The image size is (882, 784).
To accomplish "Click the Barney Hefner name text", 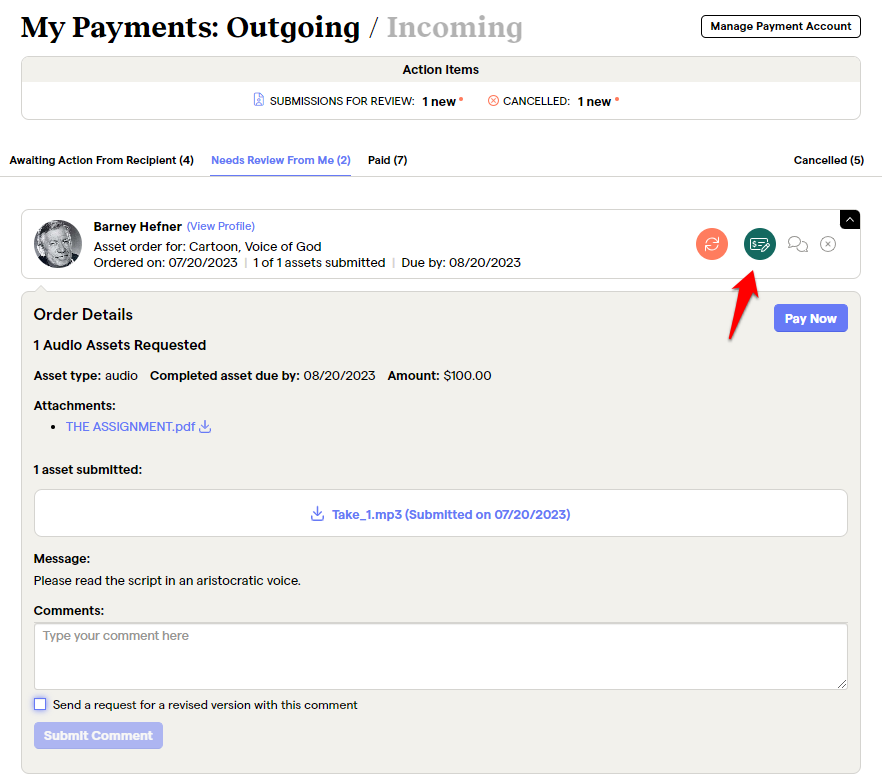I will coord(138,226).
